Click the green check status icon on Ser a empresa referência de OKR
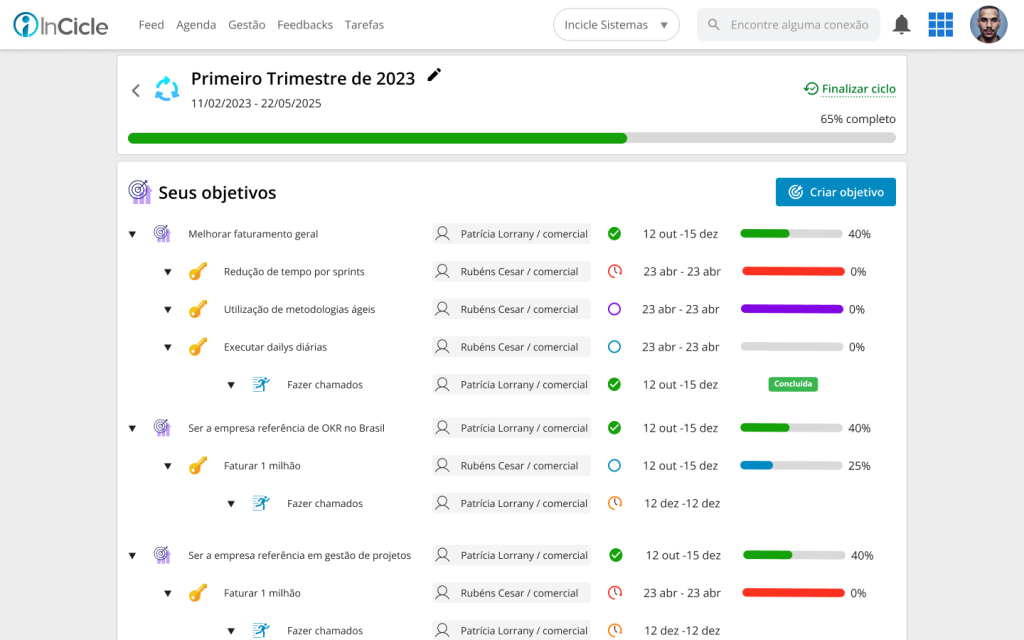The width and height of the screenshot is (1024, 640). 613,427
